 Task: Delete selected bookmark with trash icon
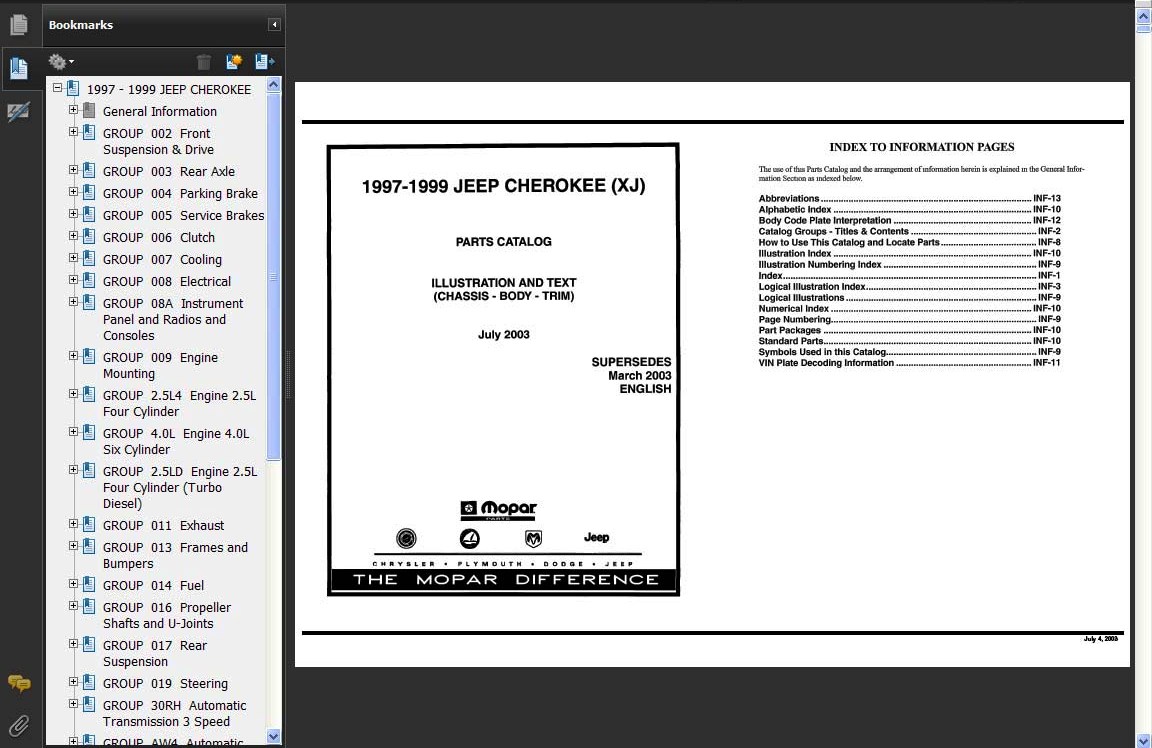tap(204, 62)
